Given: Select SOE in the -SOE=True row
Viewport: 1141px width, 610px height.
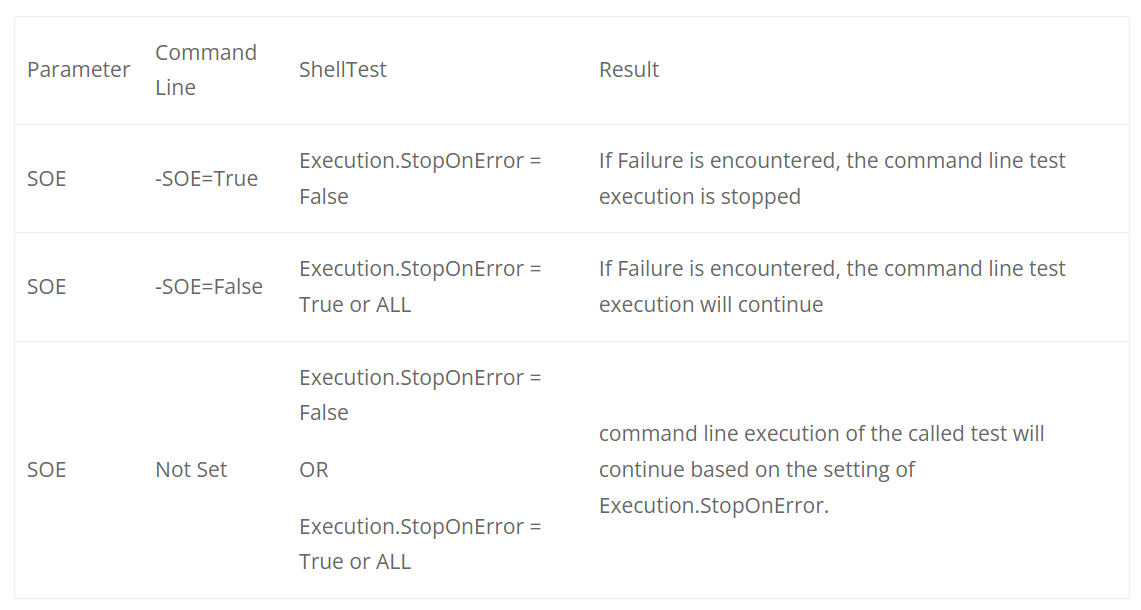Looking at the screenshot, I should pos(46,179).
